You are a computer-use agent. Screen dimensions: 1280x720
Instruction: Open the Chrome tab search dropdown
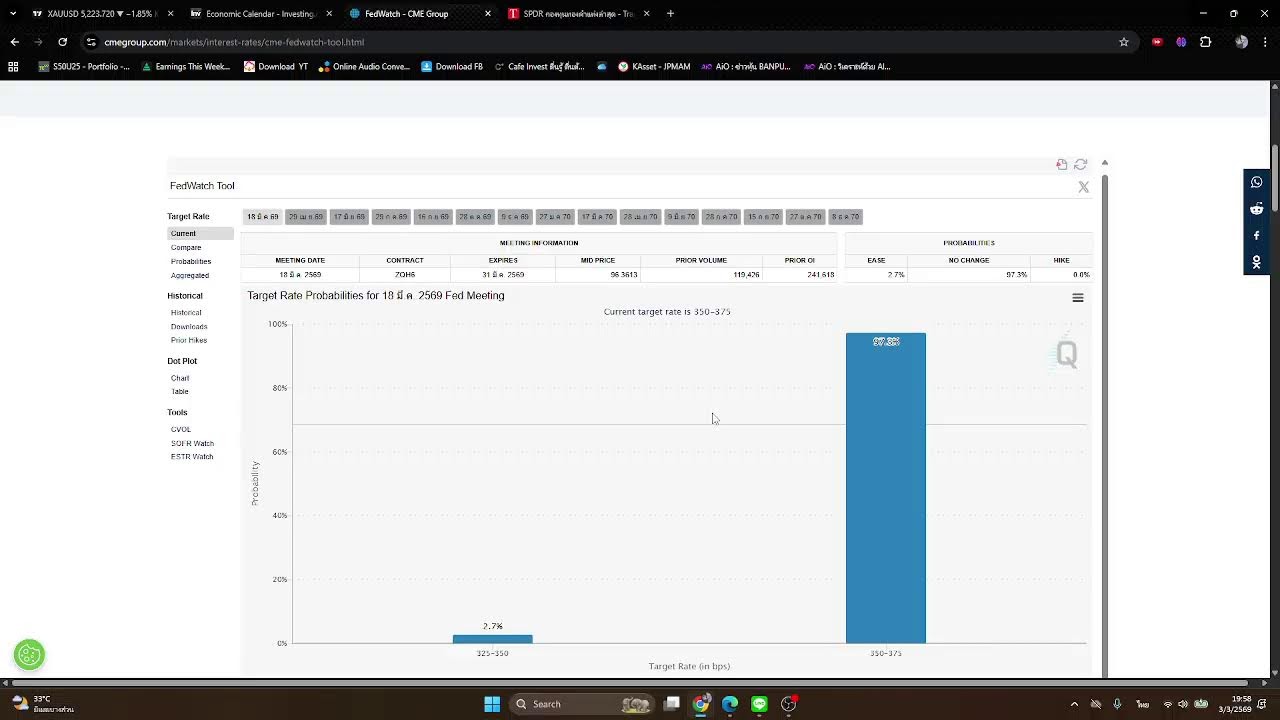pyautogui.click(x=13, y=14)
